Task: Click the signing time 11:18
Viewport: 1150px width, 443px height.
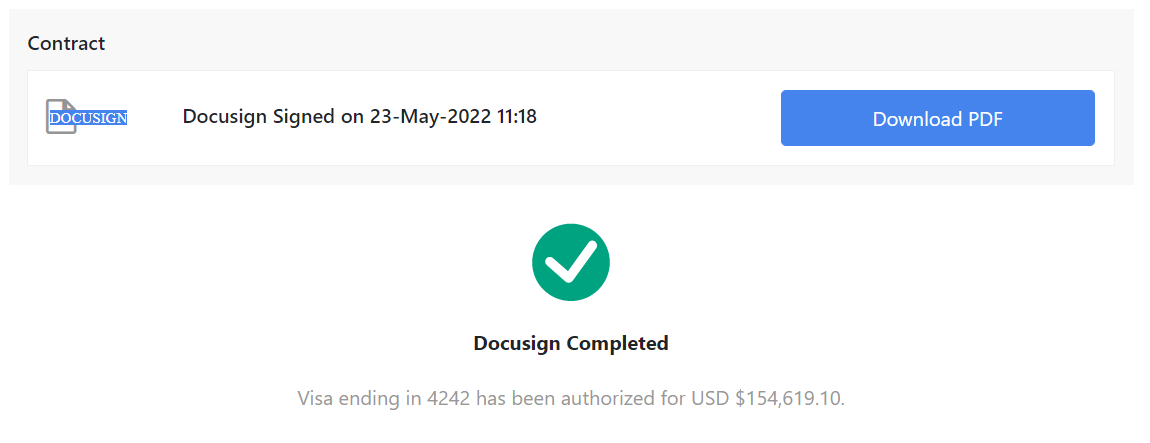Action: pos(517,117)
